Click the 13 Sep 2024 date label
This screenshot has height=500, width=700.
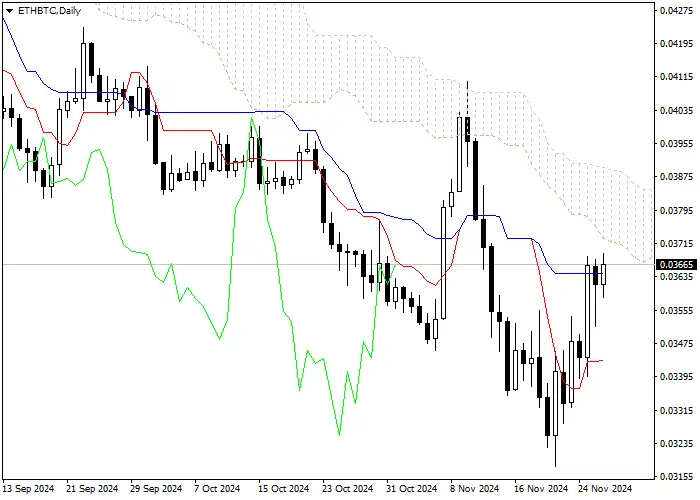(x=29, y=489)
